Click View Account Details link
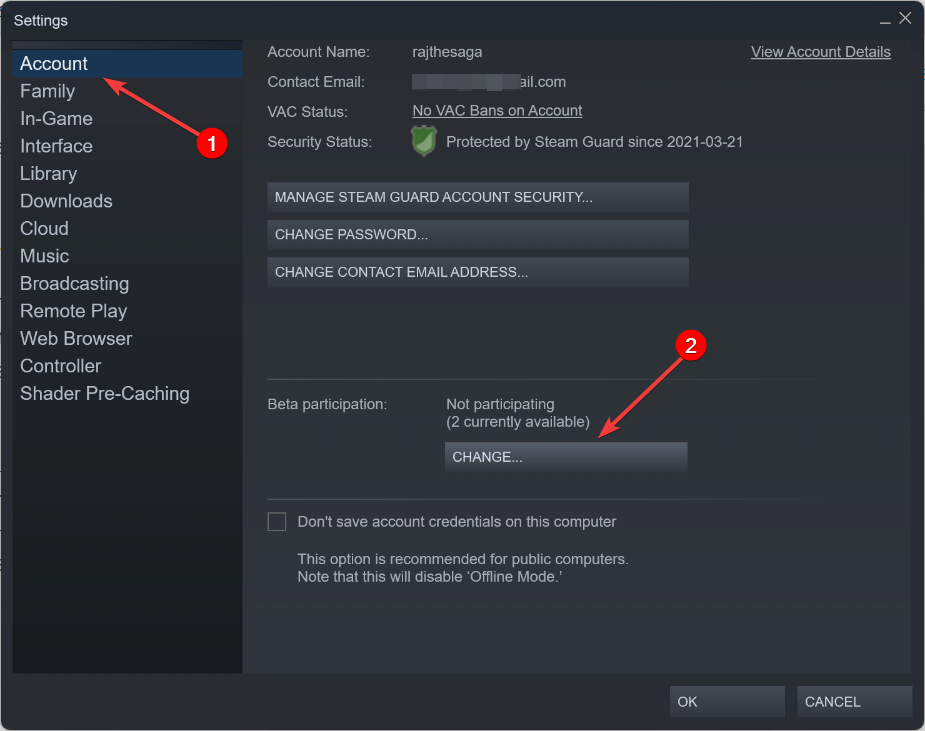This screenshot has width=925, height=731. [821, 52]
